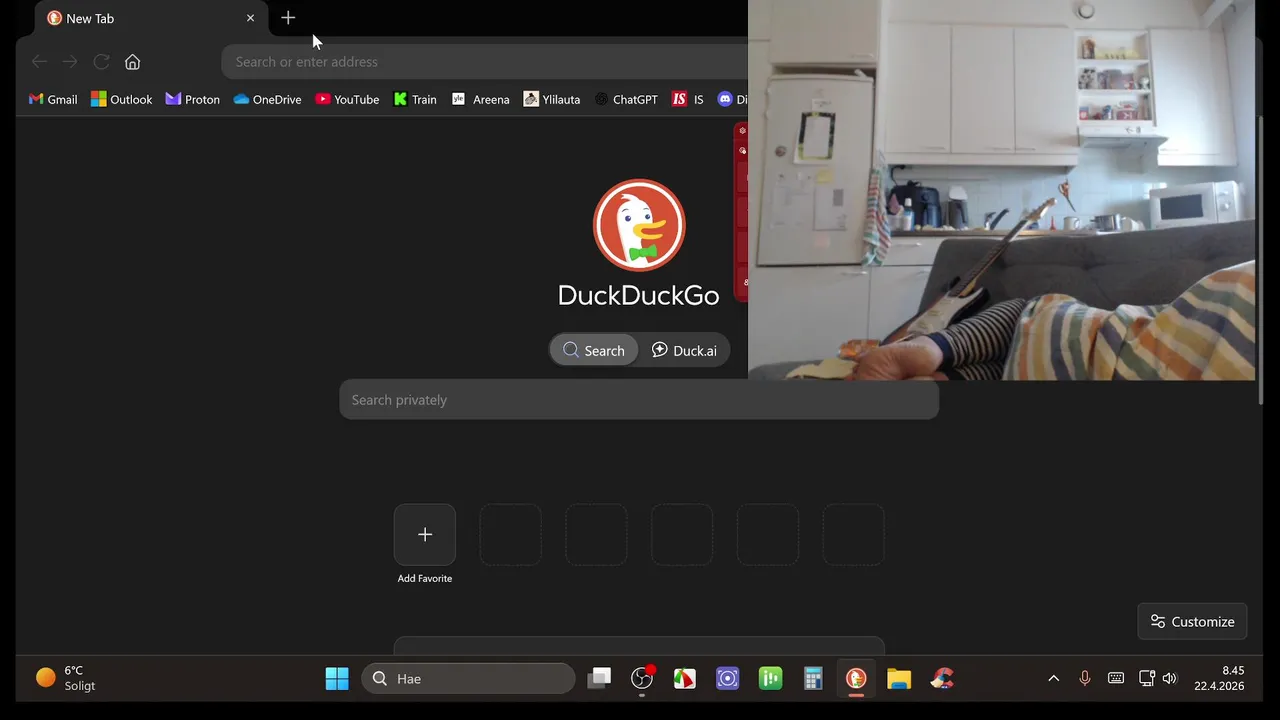
Task: Open the purple circle app in taskbar
Action: coord(727,679)
